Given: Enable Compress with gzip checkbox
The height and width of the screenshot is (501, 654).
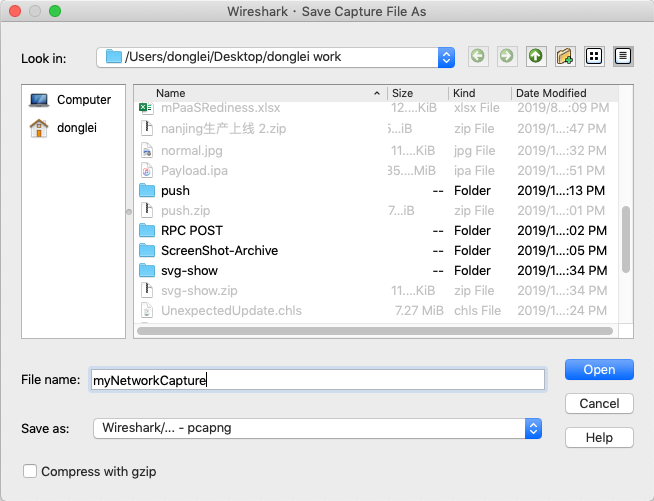Looking at the screenshot, I should coord(31,471).
